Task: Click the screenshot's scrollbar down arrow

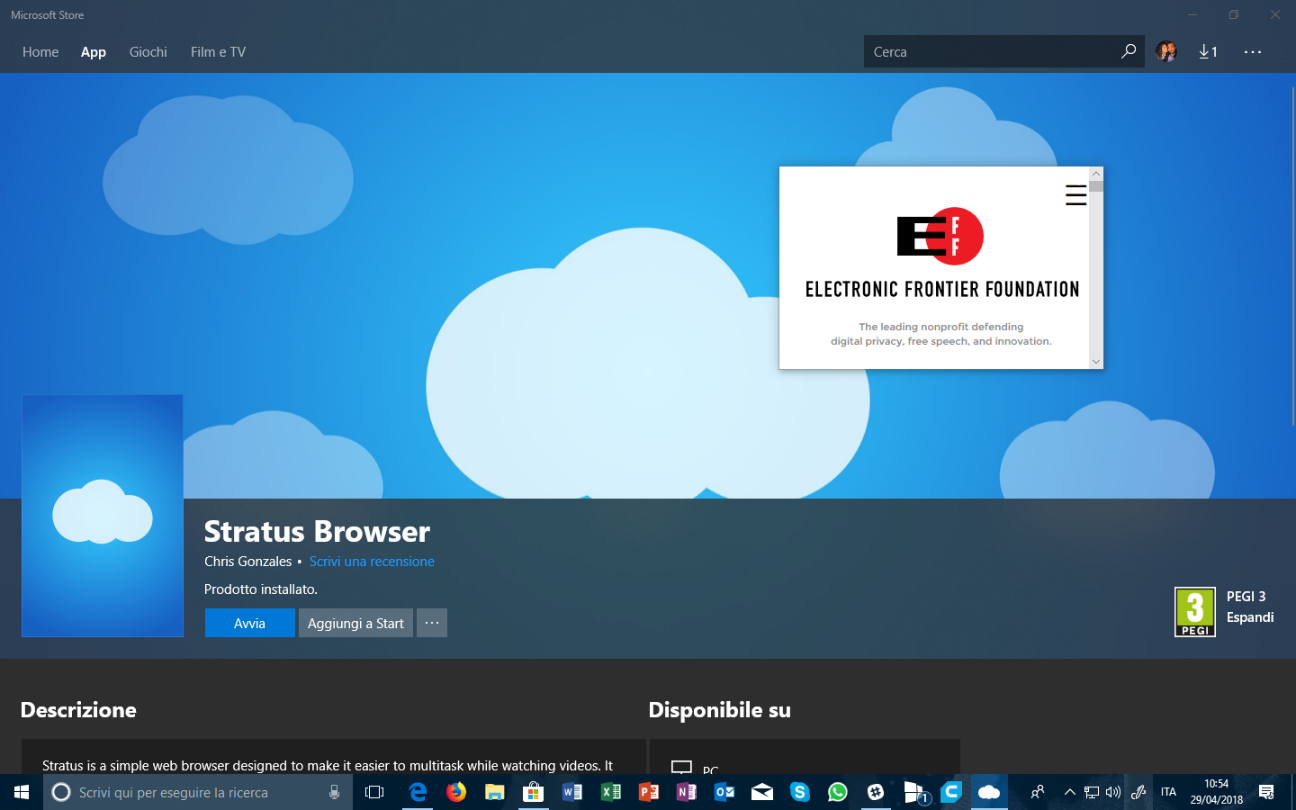Action: pos(1096,361)
